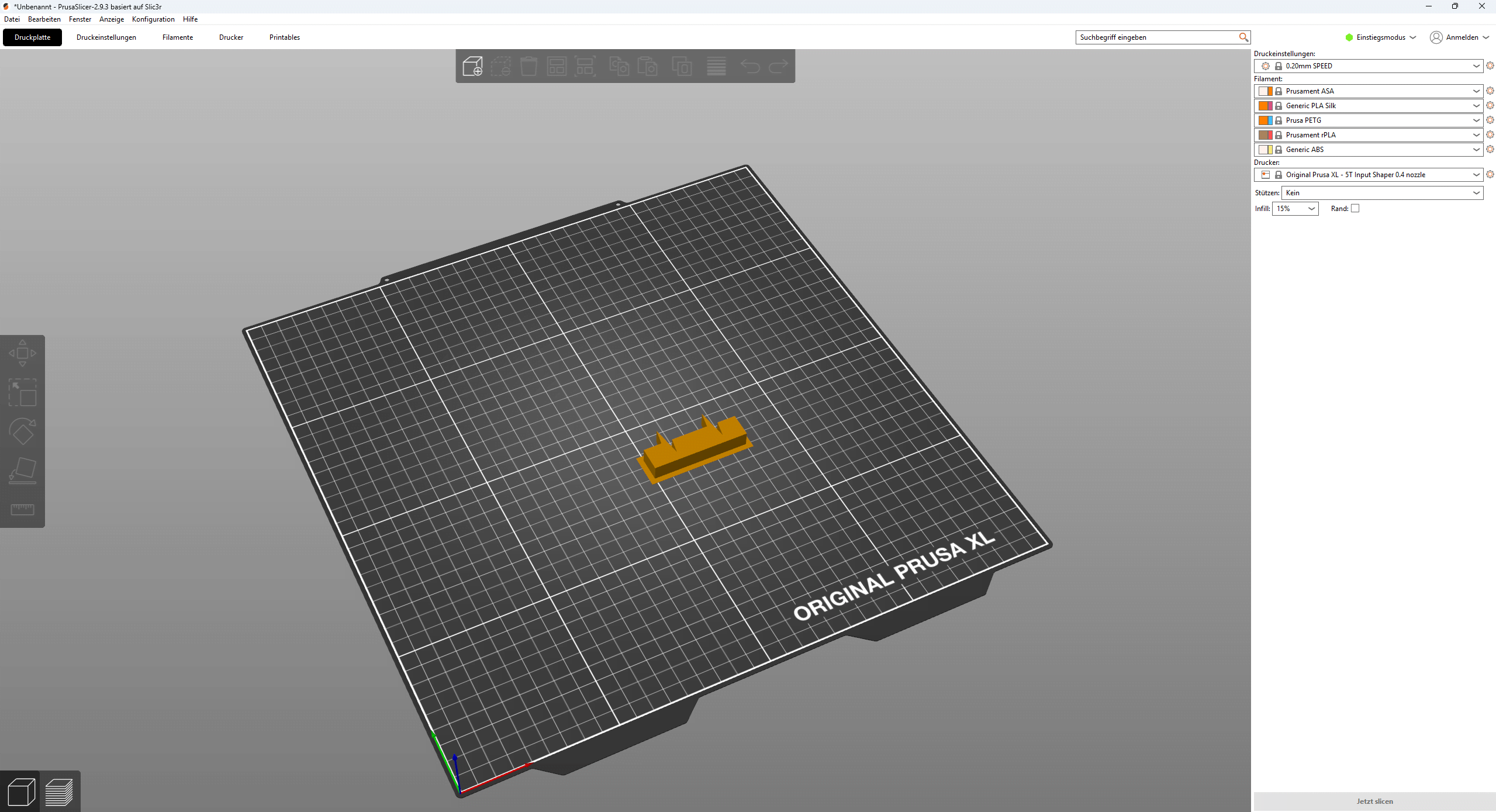Open the Infill percentage dropdown
1496x812 pixels.
[1295, 209]
